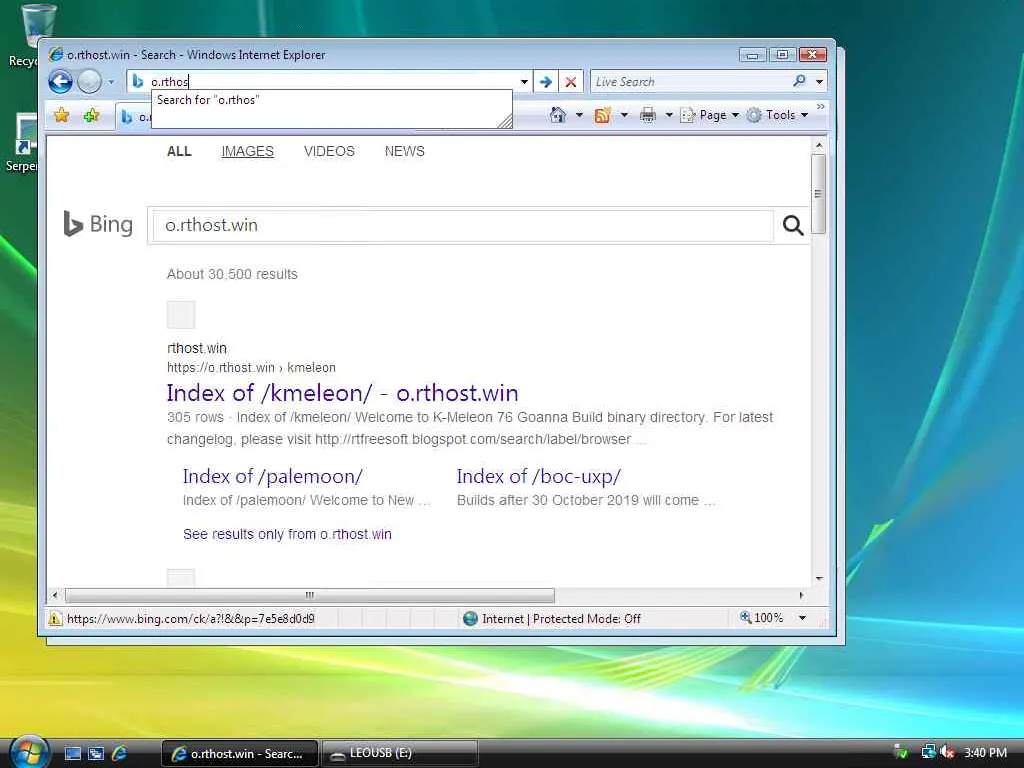Click the Go arrow beside address bar
The height and width of the screenshot is (768, 1024).
[546, 82]
